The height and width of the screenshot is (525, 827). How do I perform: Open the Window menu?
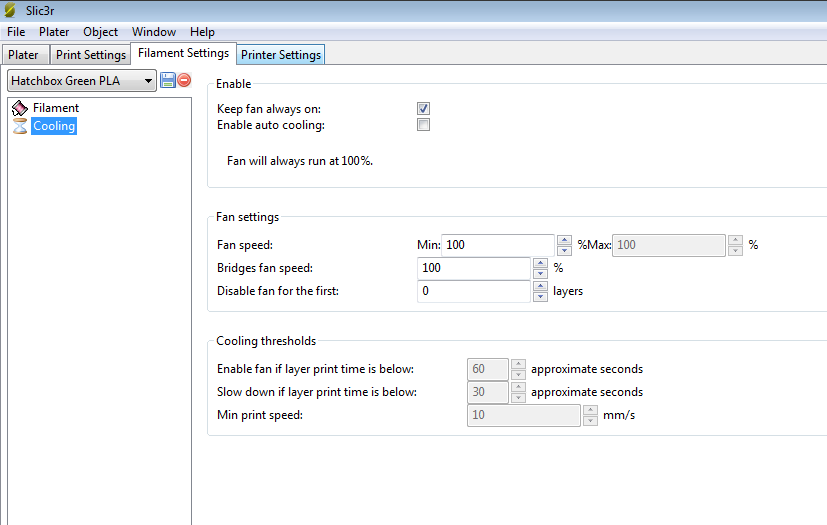[x=153, y=32]
